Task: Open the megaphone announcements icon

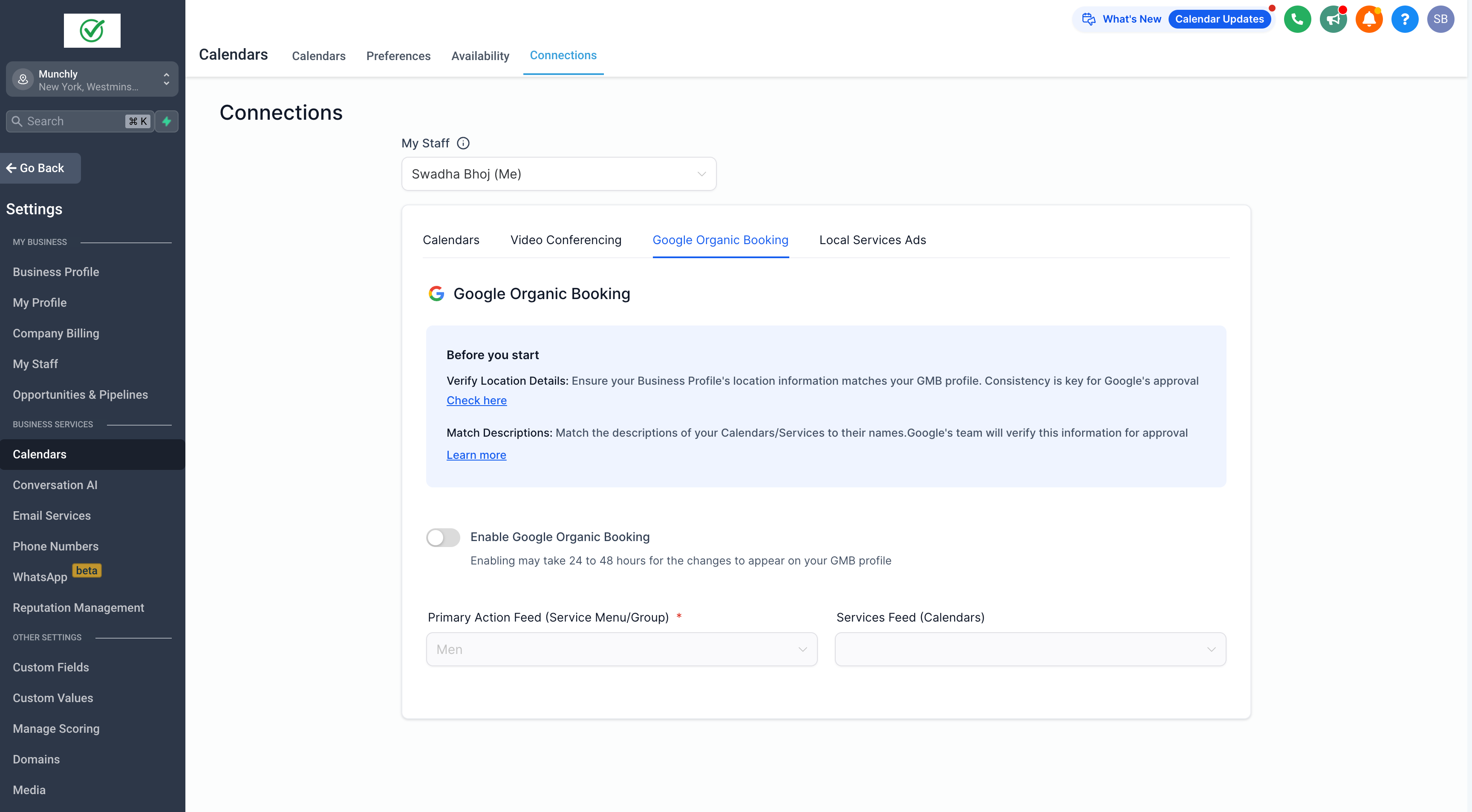Action: (1333, 20)
